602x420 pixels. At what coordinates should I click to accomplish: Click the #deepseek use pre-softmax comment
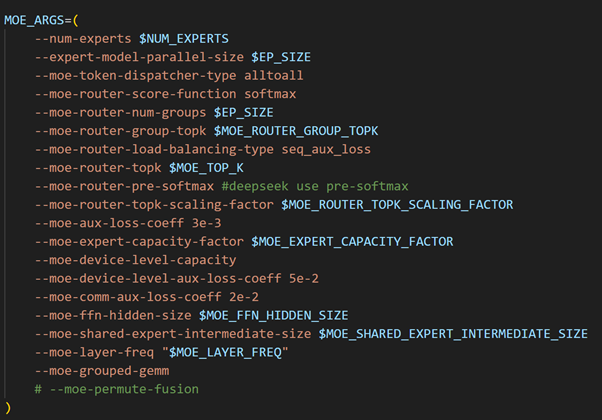click(315, 186)
